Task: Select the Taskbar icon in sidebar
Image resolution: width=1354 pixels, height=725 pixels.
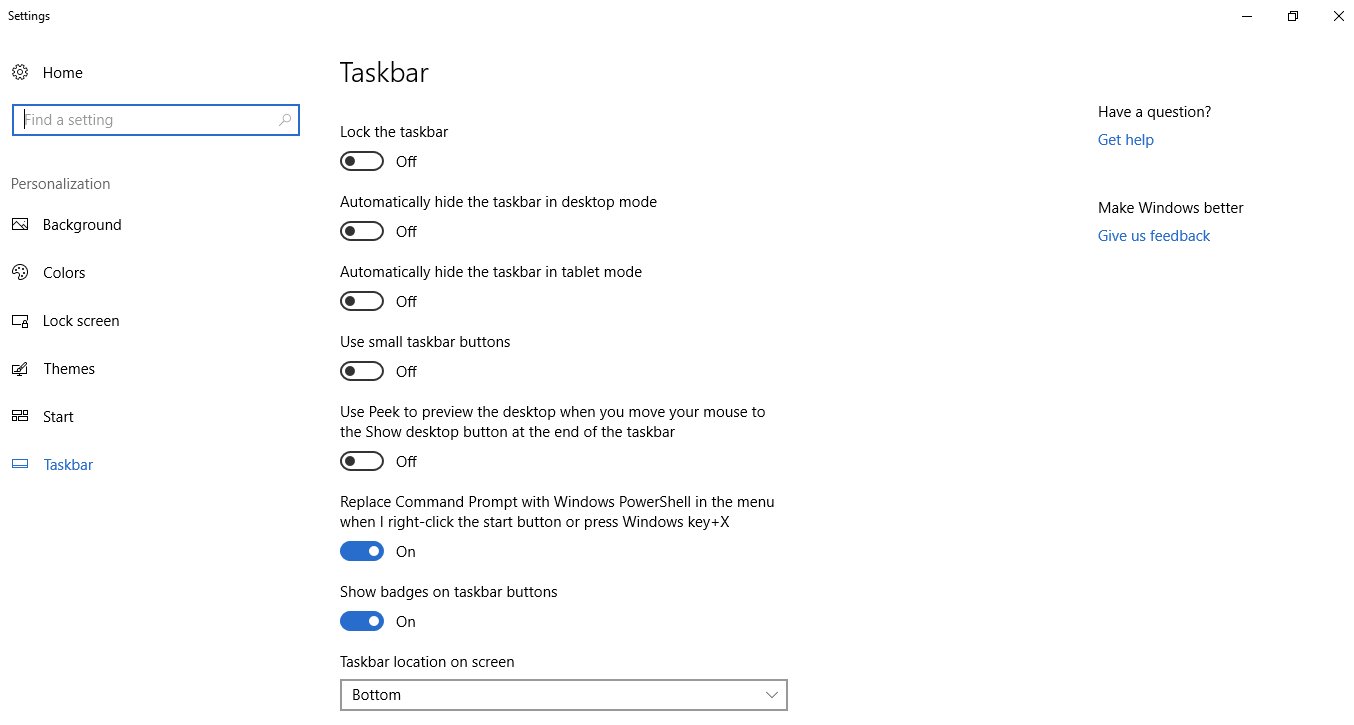Action: [x=20, y=464]
